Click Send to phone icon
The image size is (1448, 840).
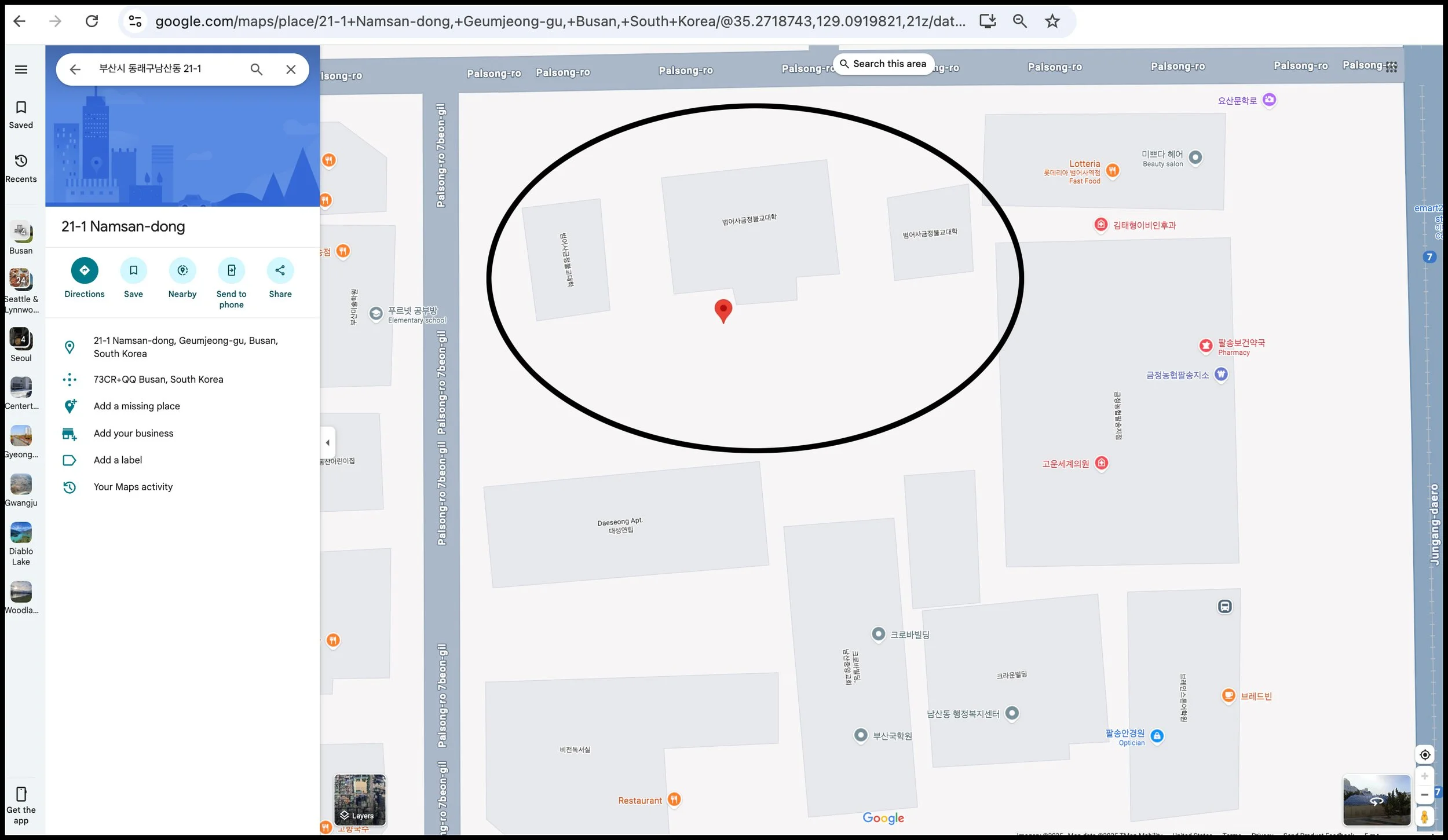coord(231,270)
